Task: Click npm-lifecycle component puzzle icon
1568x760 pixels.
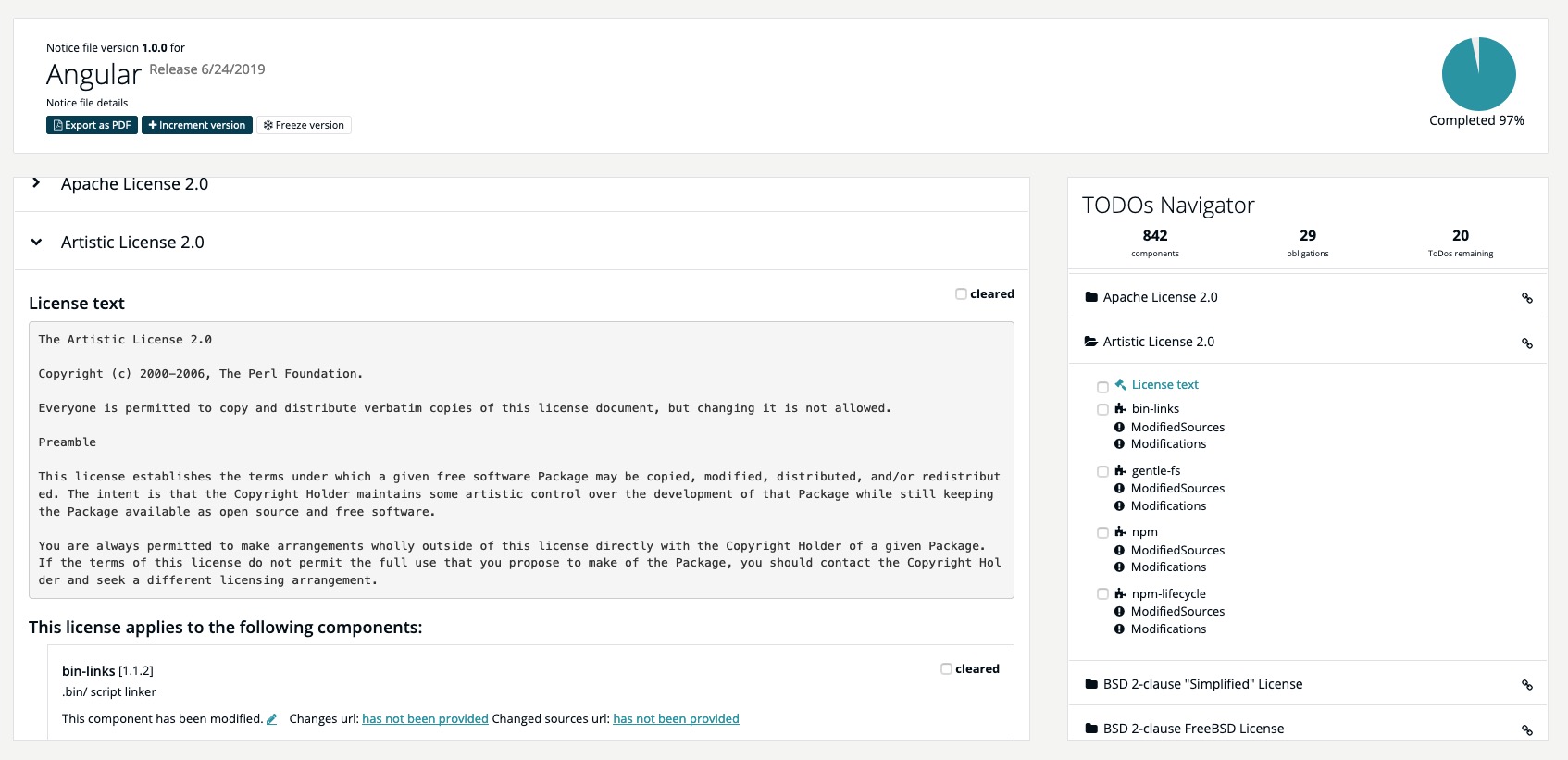Action: tap(1120, 593)
